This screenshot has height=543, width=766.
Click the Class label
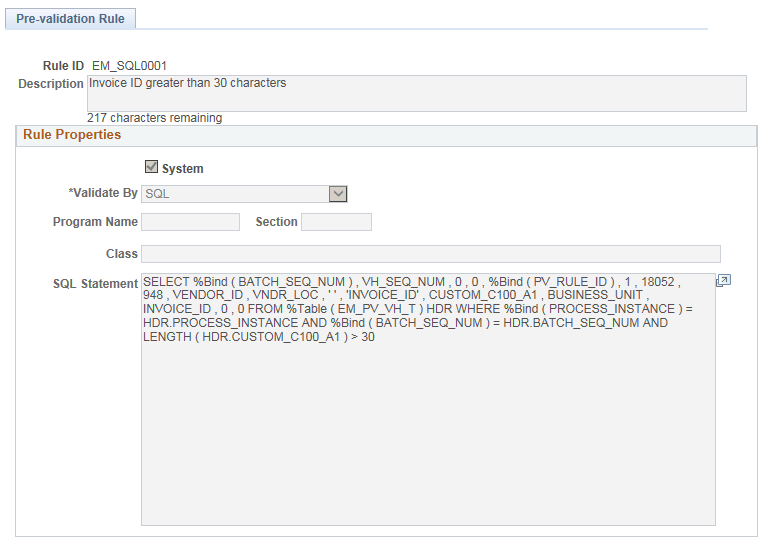click(122, 254)
